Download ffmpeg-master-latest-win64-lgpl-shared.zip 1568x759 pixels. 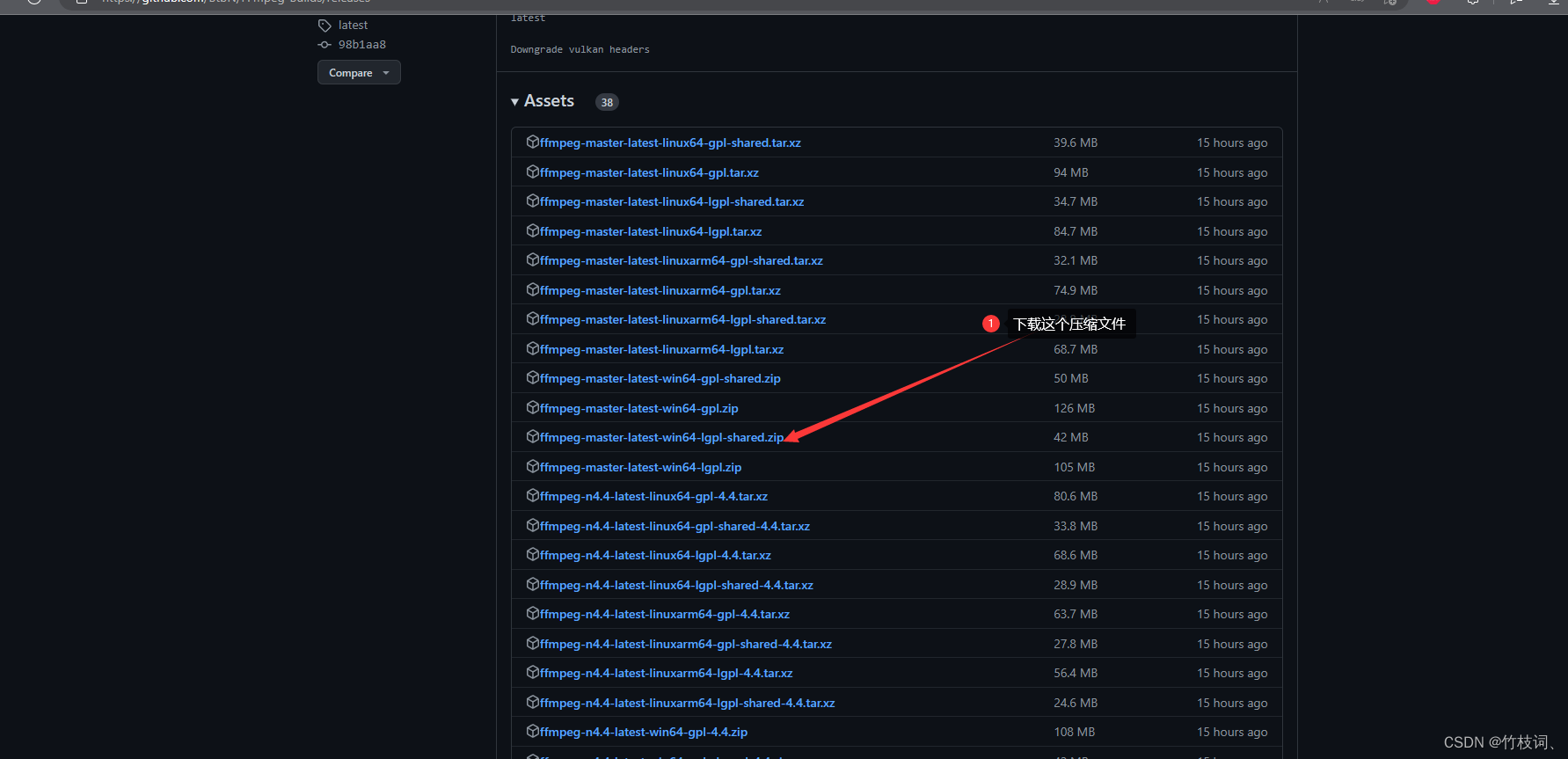tap(662, 437)
